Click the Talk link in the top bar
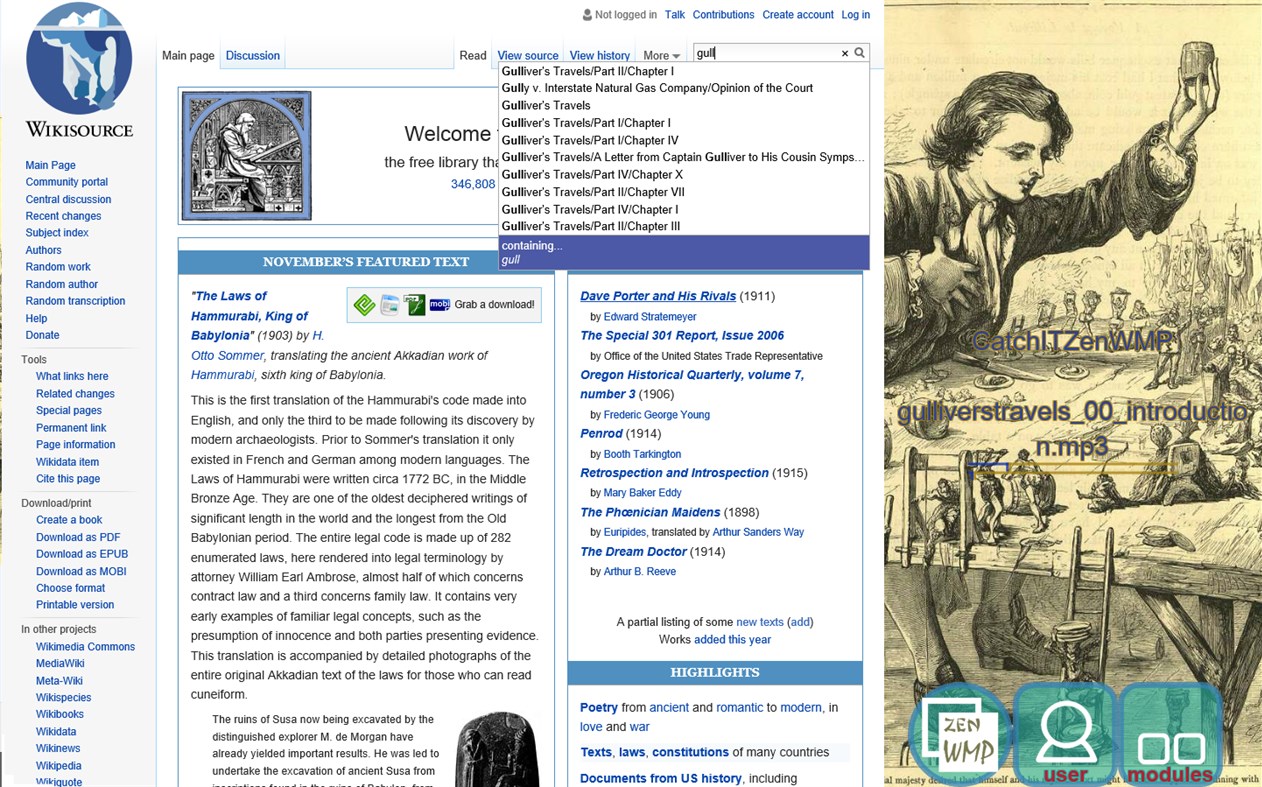 675,15
